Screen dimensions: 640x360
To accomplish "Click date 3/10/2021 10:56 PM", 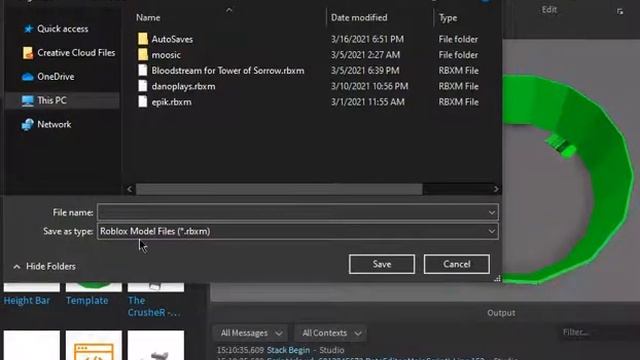I will point(369,86).
